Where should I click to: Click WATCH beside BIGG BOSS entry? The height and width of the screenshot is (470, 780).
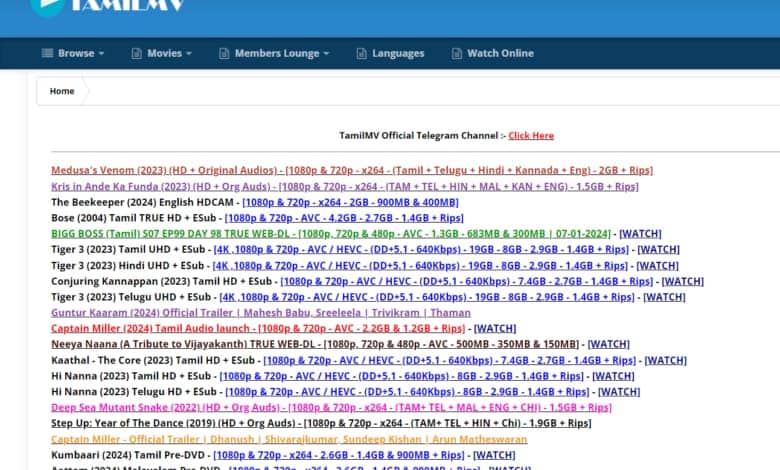coord(640,233)
